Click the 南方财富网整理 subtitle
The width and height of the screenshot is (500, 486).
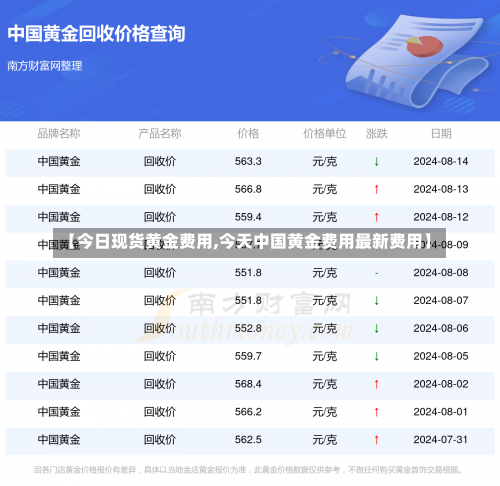tap(45, 66)
